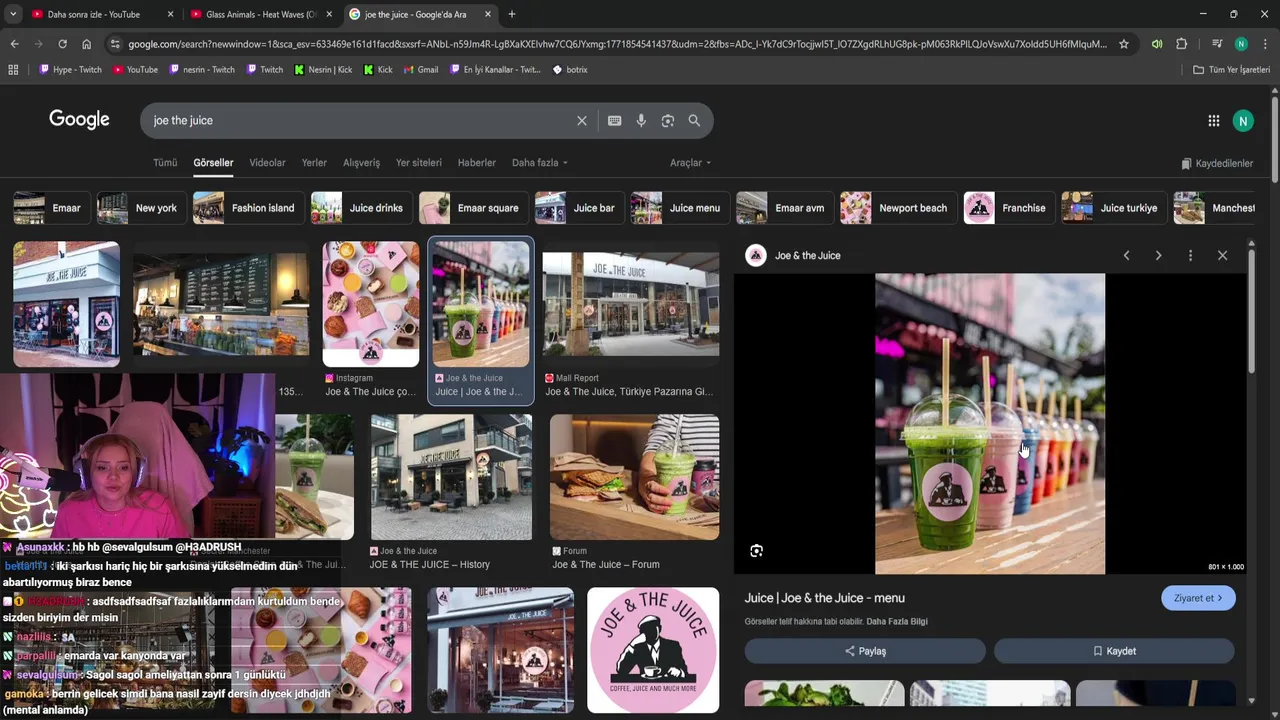Open Chrome three-dot menu
The image size is (1280, 720).
pyautogui.click(x=1265, y=44)
